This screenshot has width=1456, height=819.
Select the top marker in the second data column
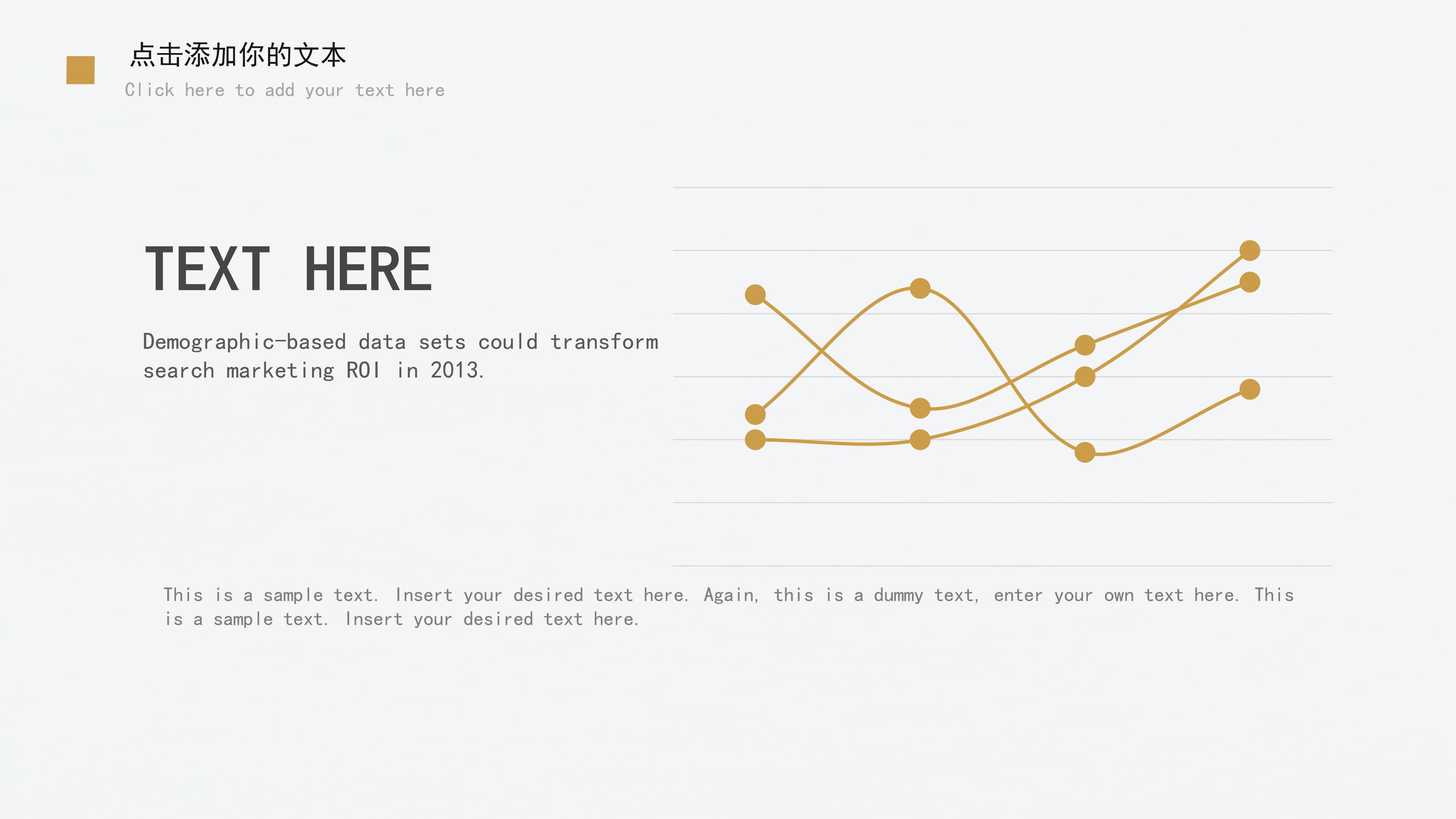920,288
